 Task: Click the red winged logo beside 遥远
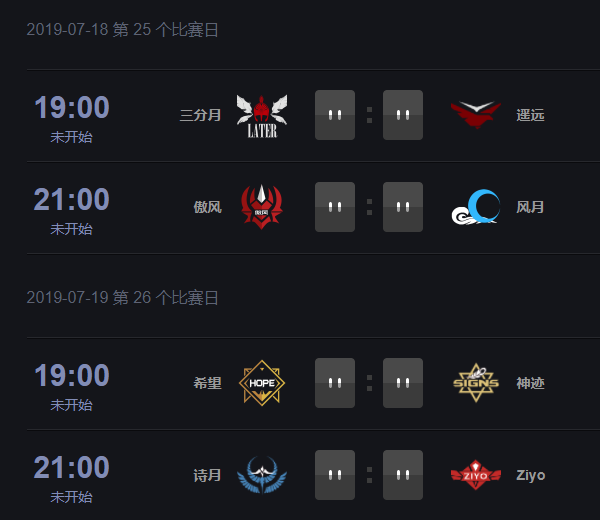click(x=476, y=115)
